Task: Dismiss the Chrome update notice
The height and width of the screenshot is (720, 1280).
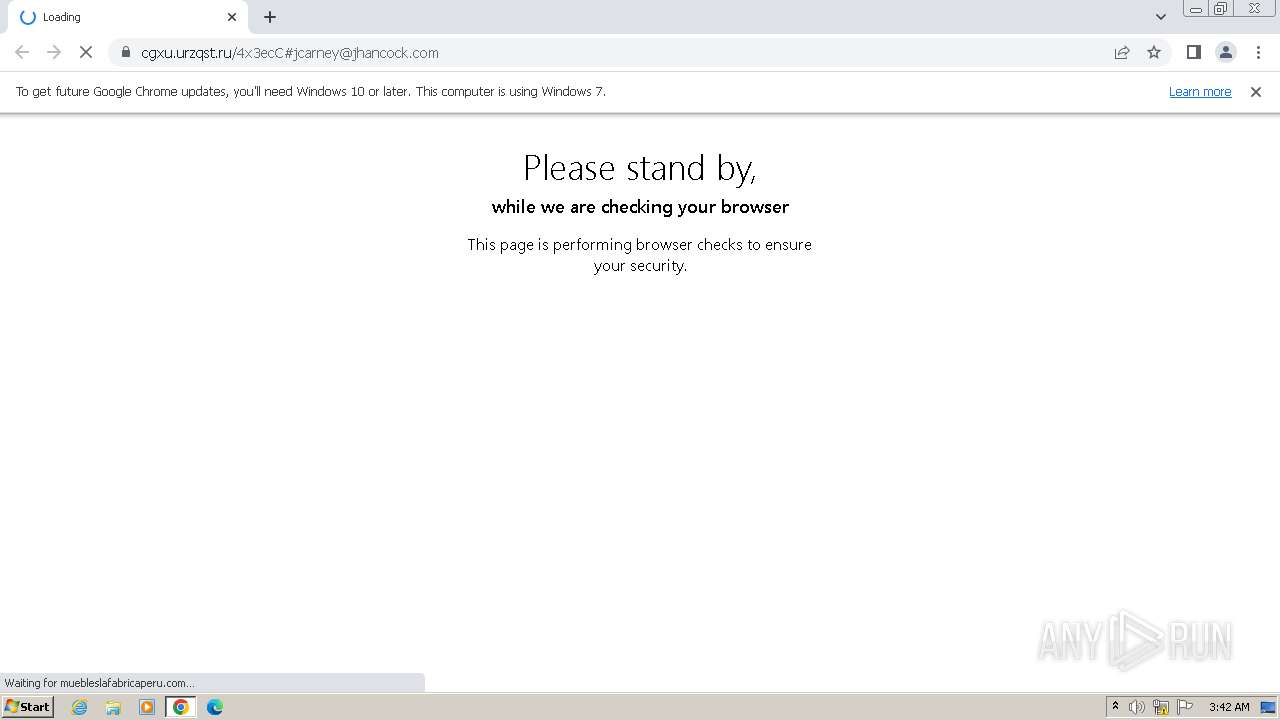Action: pos(1256,91)
